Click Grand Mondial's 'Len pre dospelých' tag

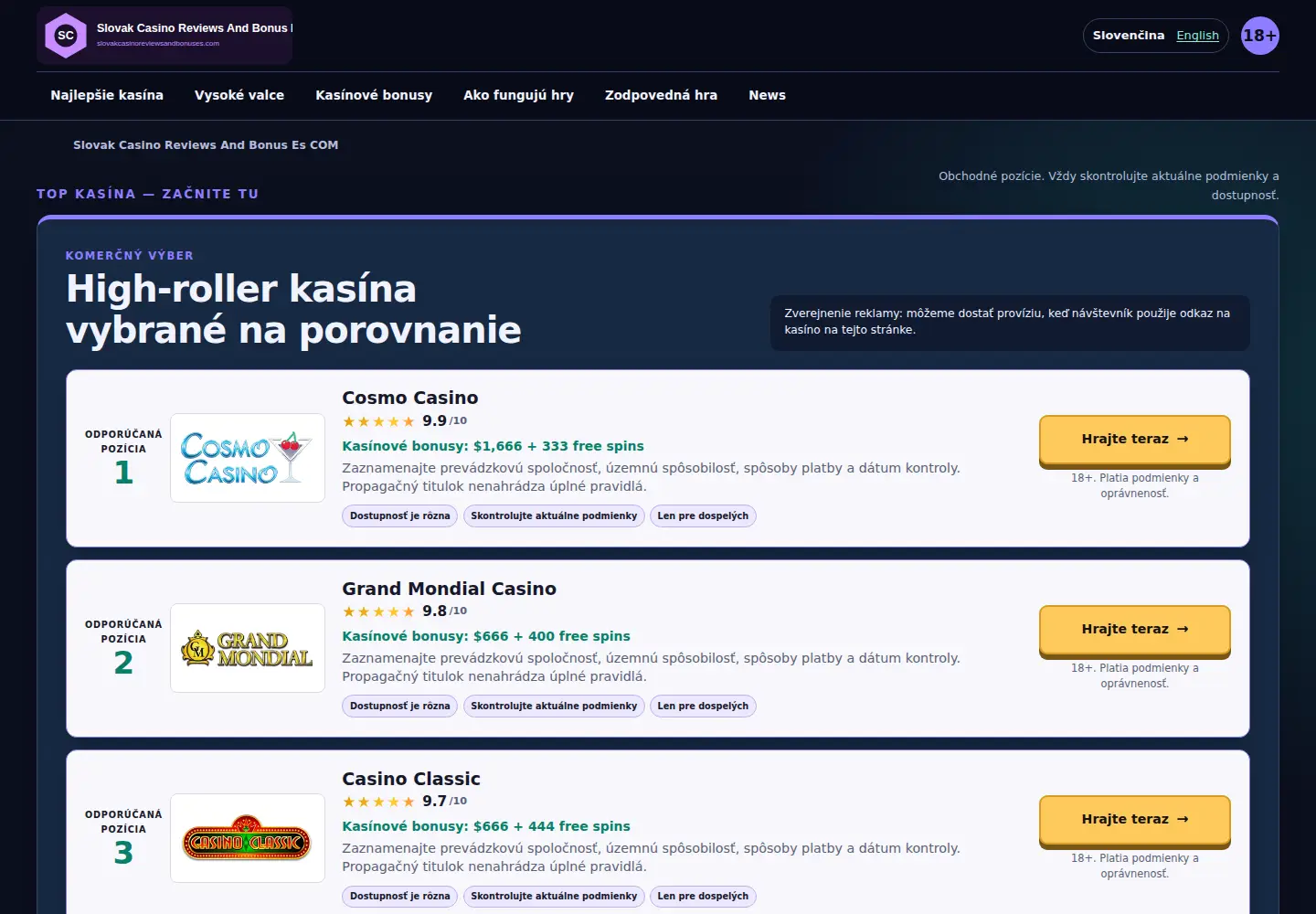point(703,707)
